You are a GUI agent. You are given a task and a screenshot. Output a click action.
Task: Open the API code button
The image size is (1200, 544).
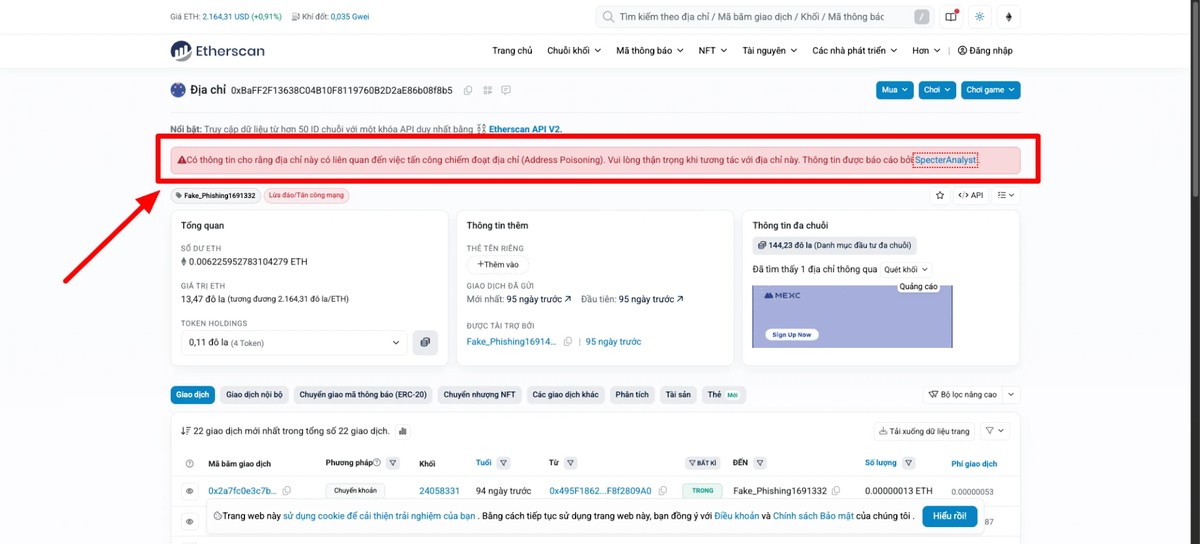click(971, 195)
